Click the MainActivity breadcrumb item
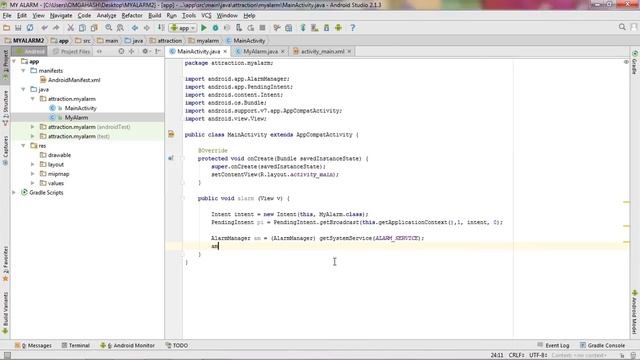640x360 pixels. click(245, 40)
